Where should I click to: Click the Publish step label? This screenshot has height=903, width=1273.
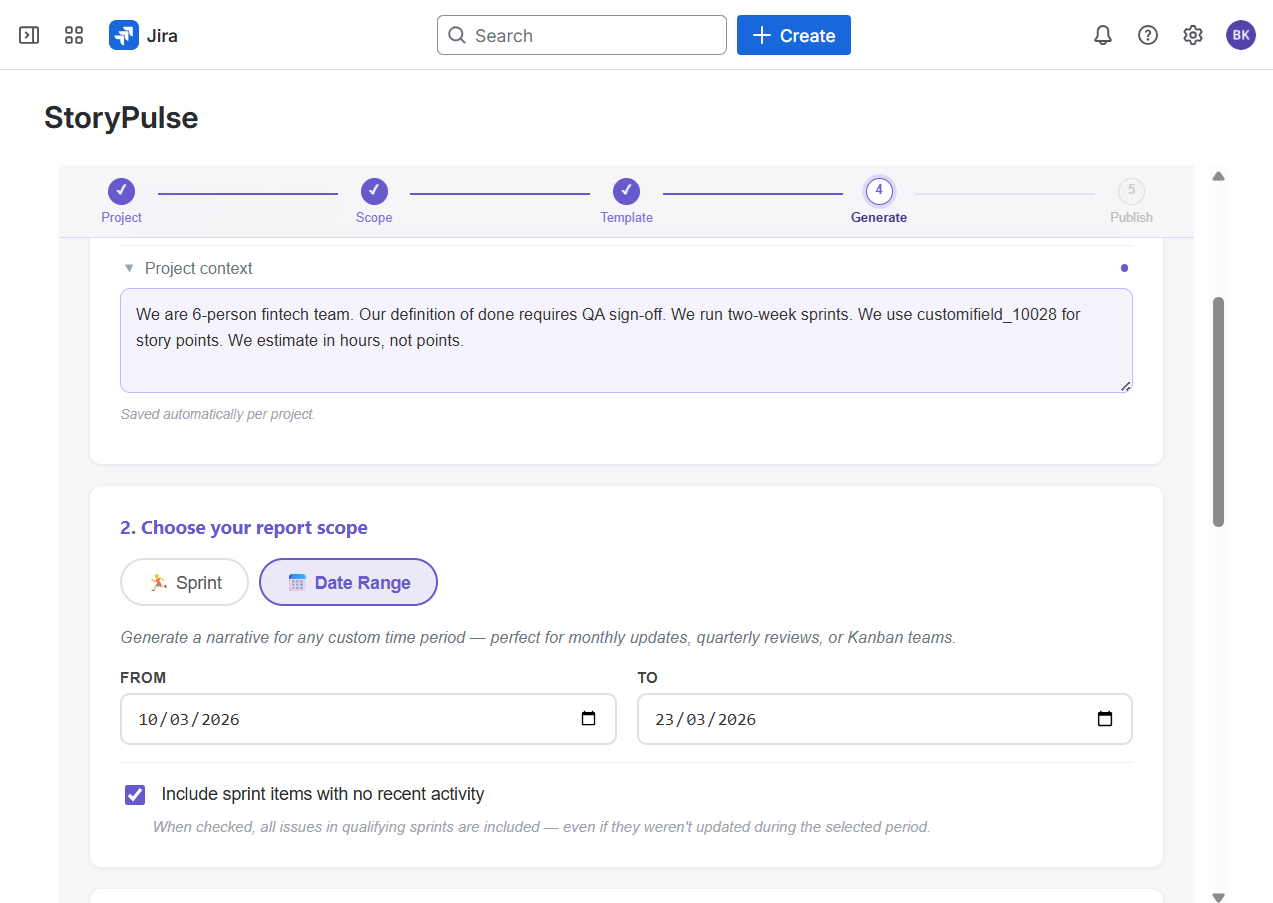pyautogui.click(x=1131, y=217)
